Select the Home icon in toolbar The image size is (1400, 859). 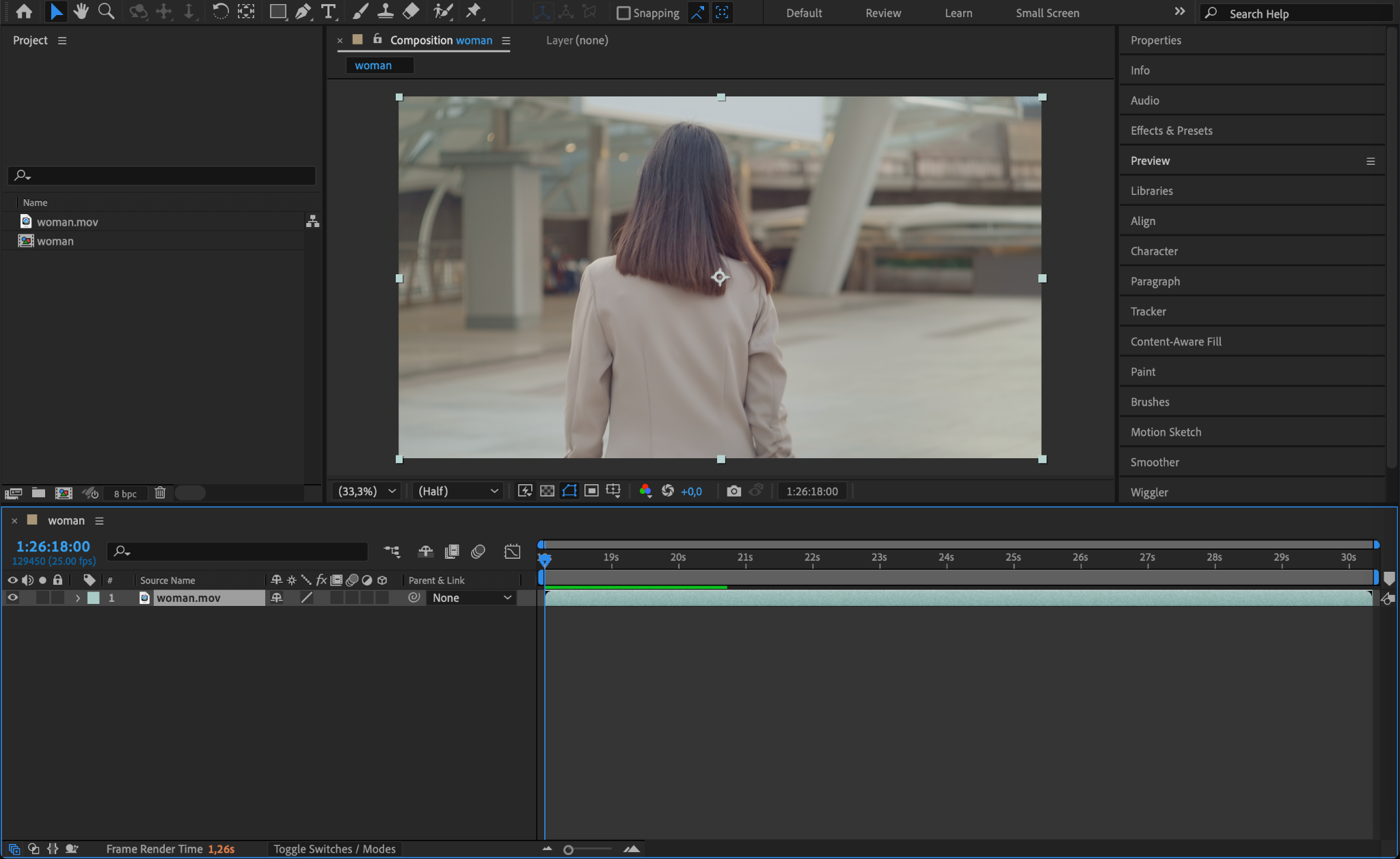tap(24, 12)
